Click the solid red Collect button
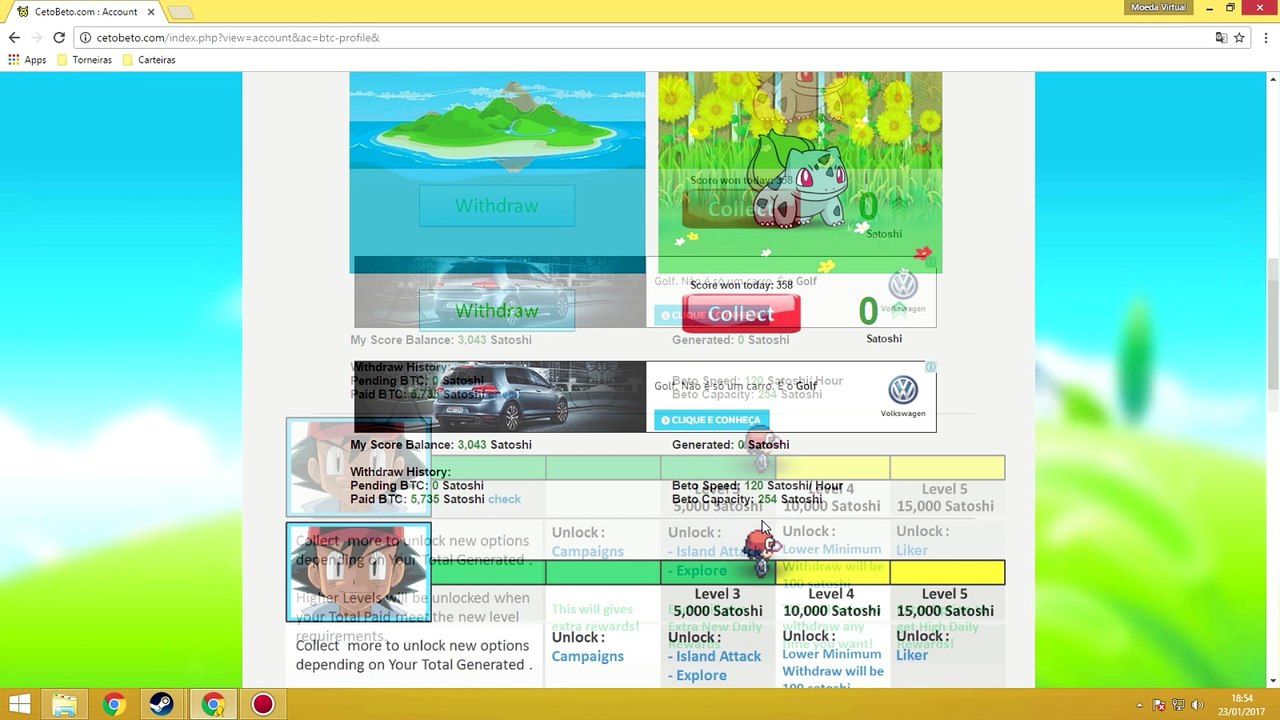Viewport: 1280px width, 720px height. pos(741,314)
